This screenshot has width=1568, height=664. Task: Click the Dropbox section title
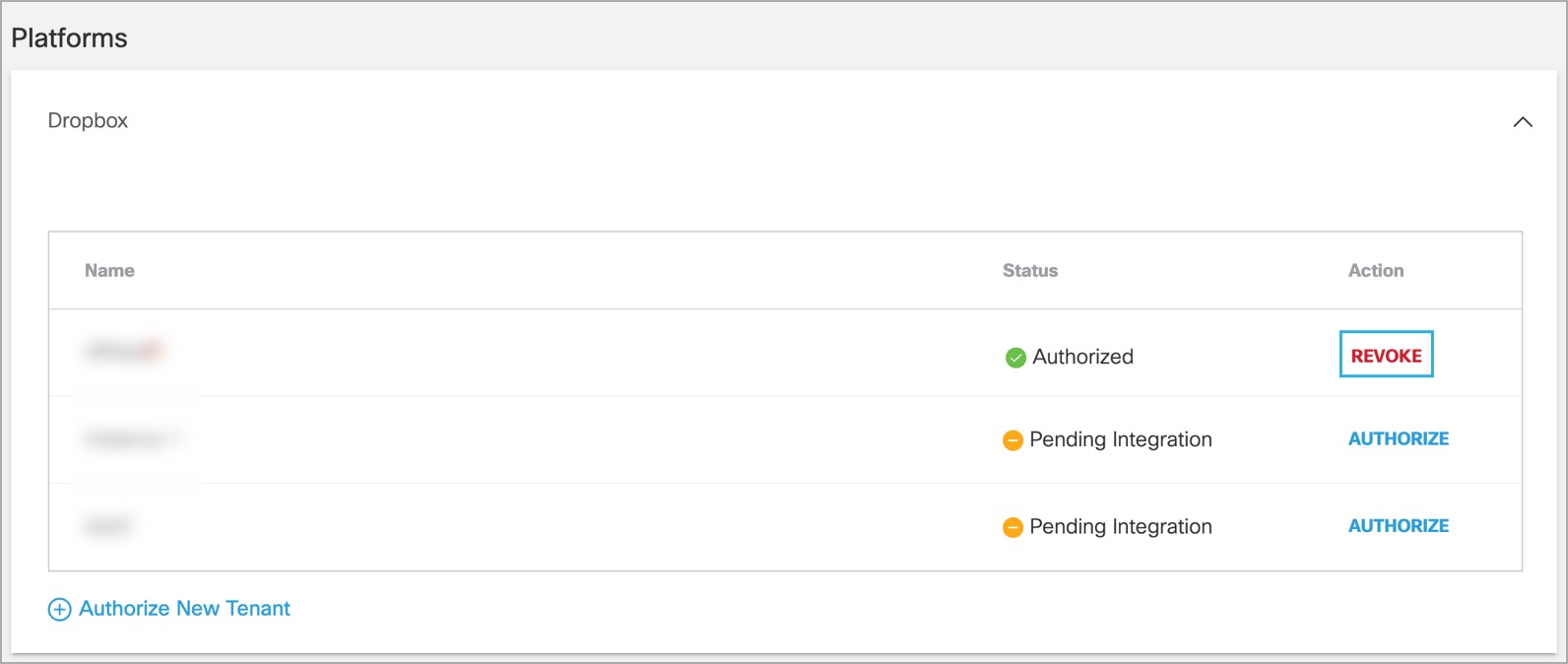point(88,120)
